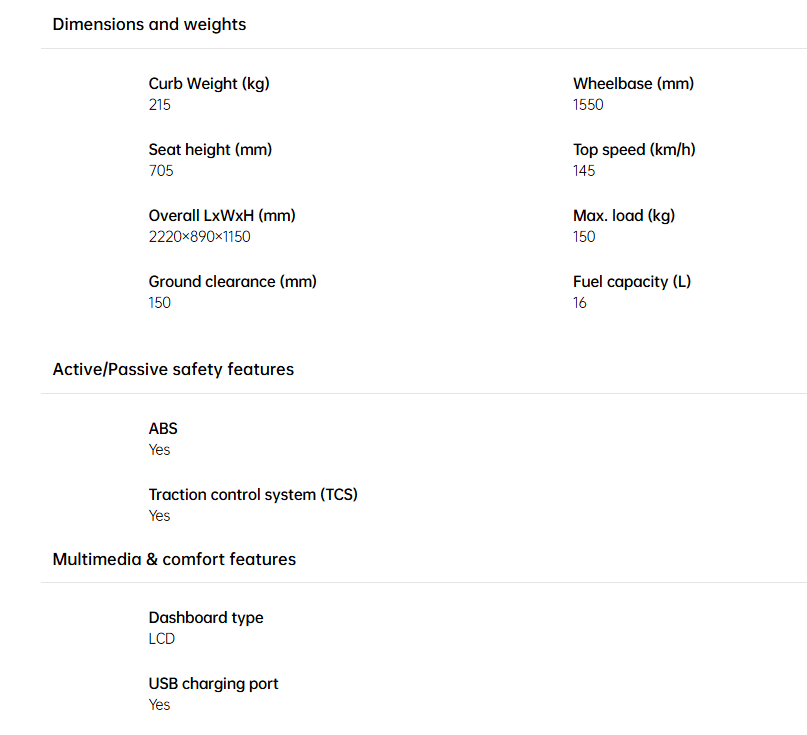This screenshot has height=735, width=807.
Task: Click the 2220×890×1150 dimensions value
Action: click(x=199, y=237)
